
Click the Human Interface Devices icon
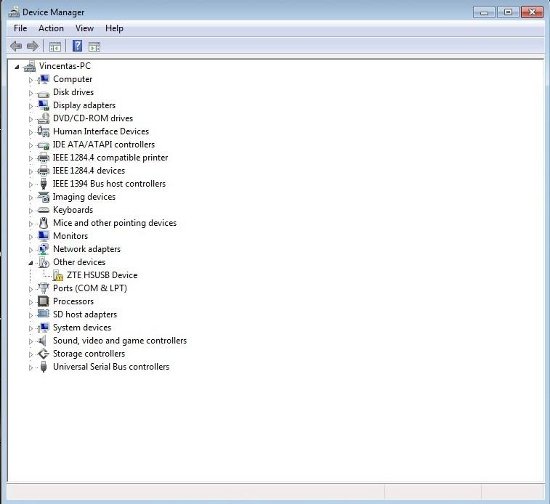pyautogui.click(x=43, y=132)
